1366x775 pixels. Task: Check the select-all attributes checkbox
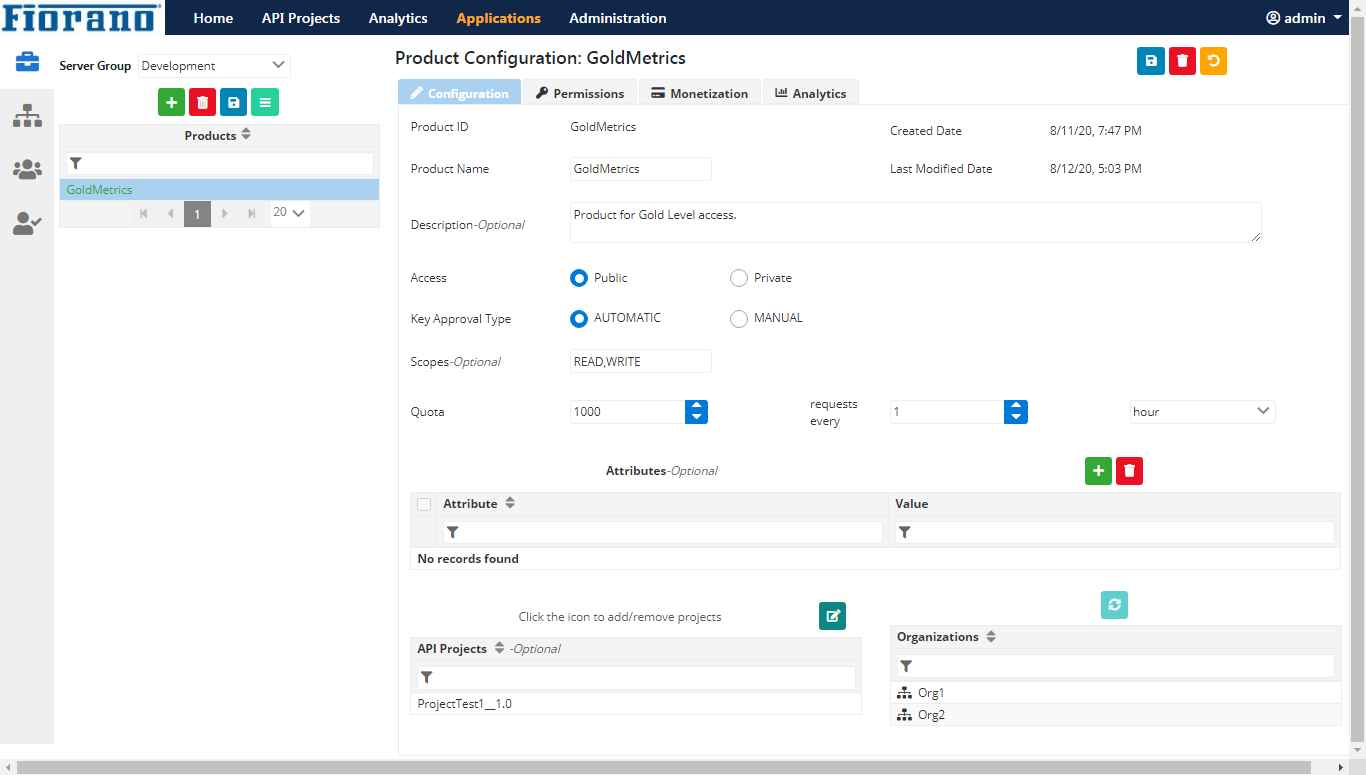[424, 504]
